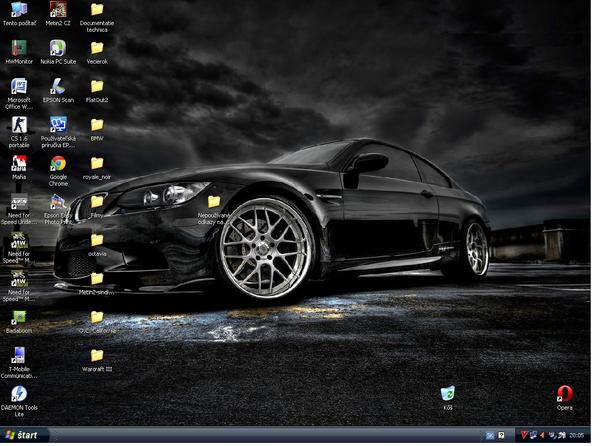Launch Opera from the desktop
Image resolution: width=600 pixels, height=446 pixels.
point(565,393)
